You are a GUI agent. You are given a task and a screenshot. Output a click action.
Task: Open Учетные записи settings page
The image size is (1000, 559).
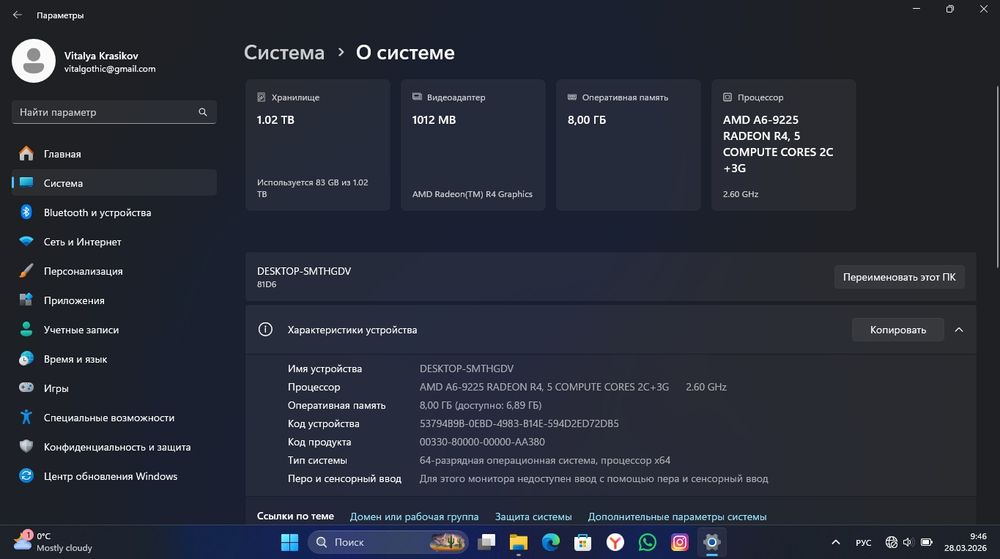click(114, 330)
